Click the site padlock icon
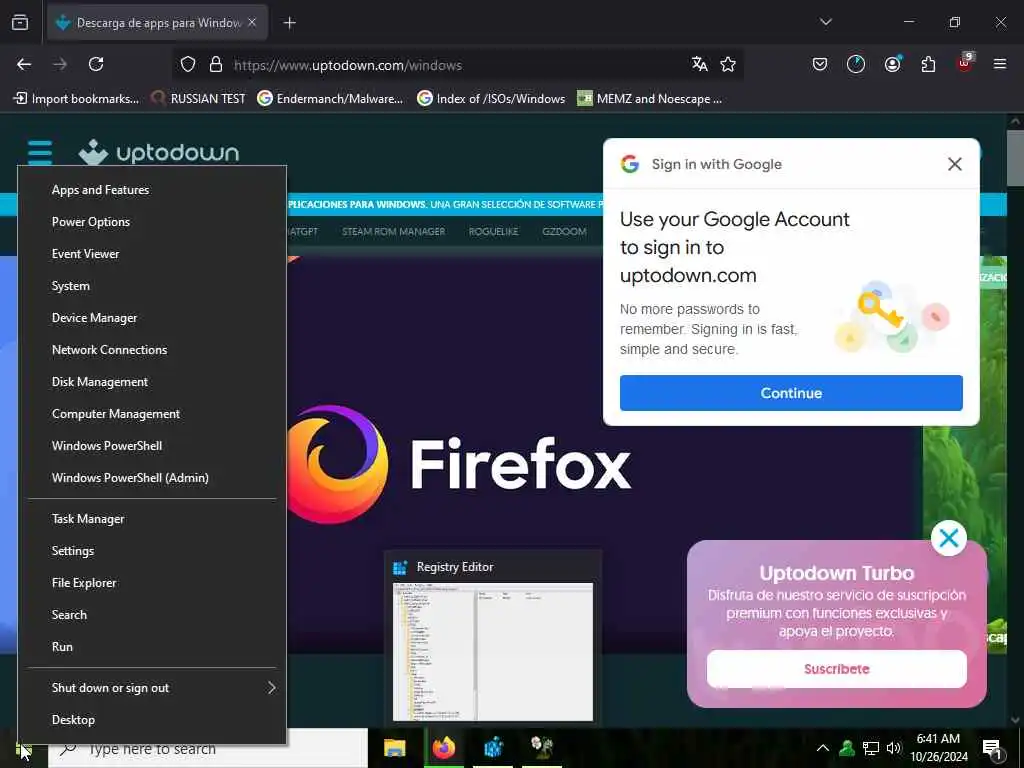1024x768 pixels. coord(216,65)
